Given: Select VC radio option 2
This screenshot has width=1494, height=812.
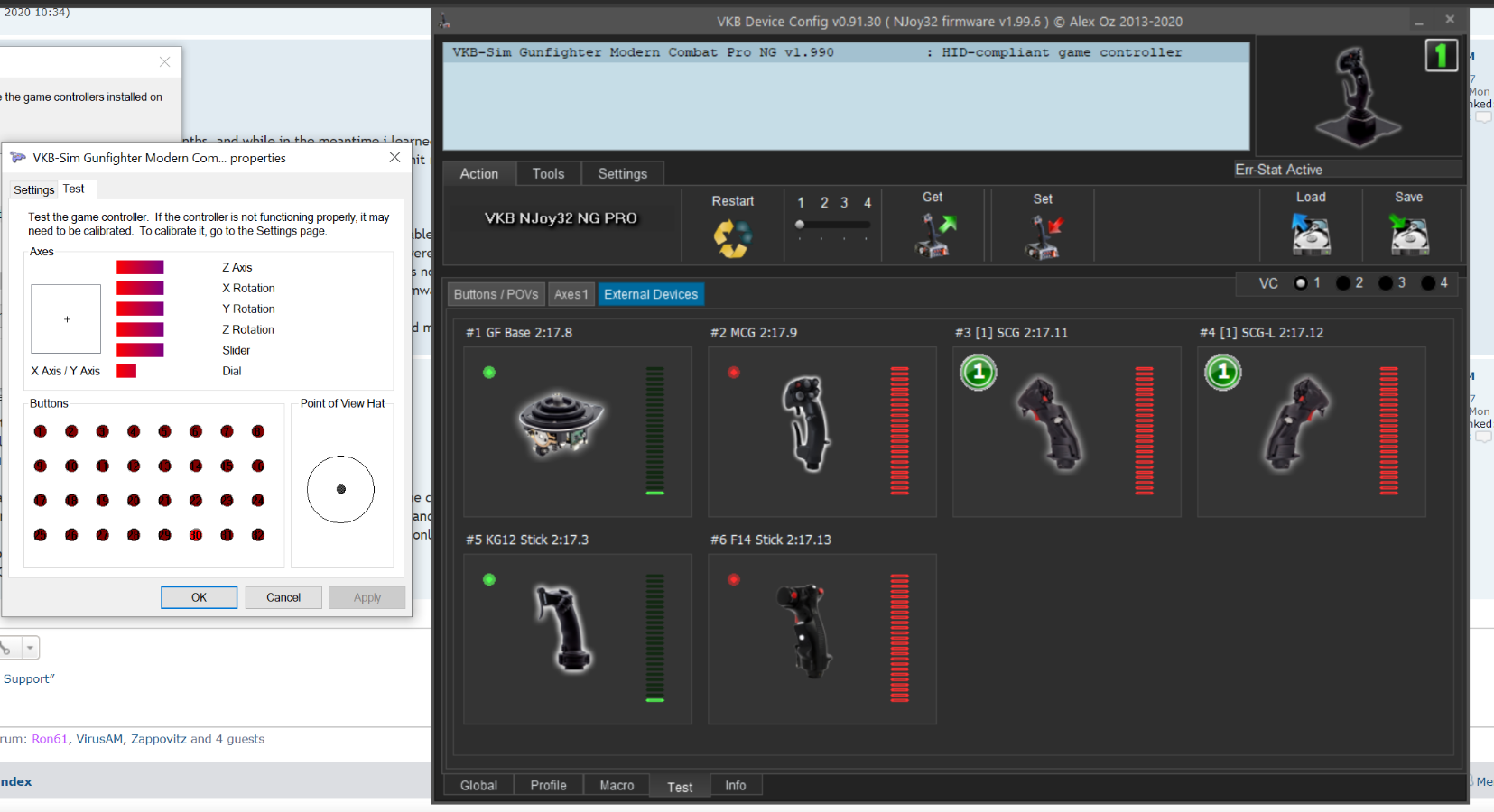Looking at the screenshot, I should [x=1343, y=283].
